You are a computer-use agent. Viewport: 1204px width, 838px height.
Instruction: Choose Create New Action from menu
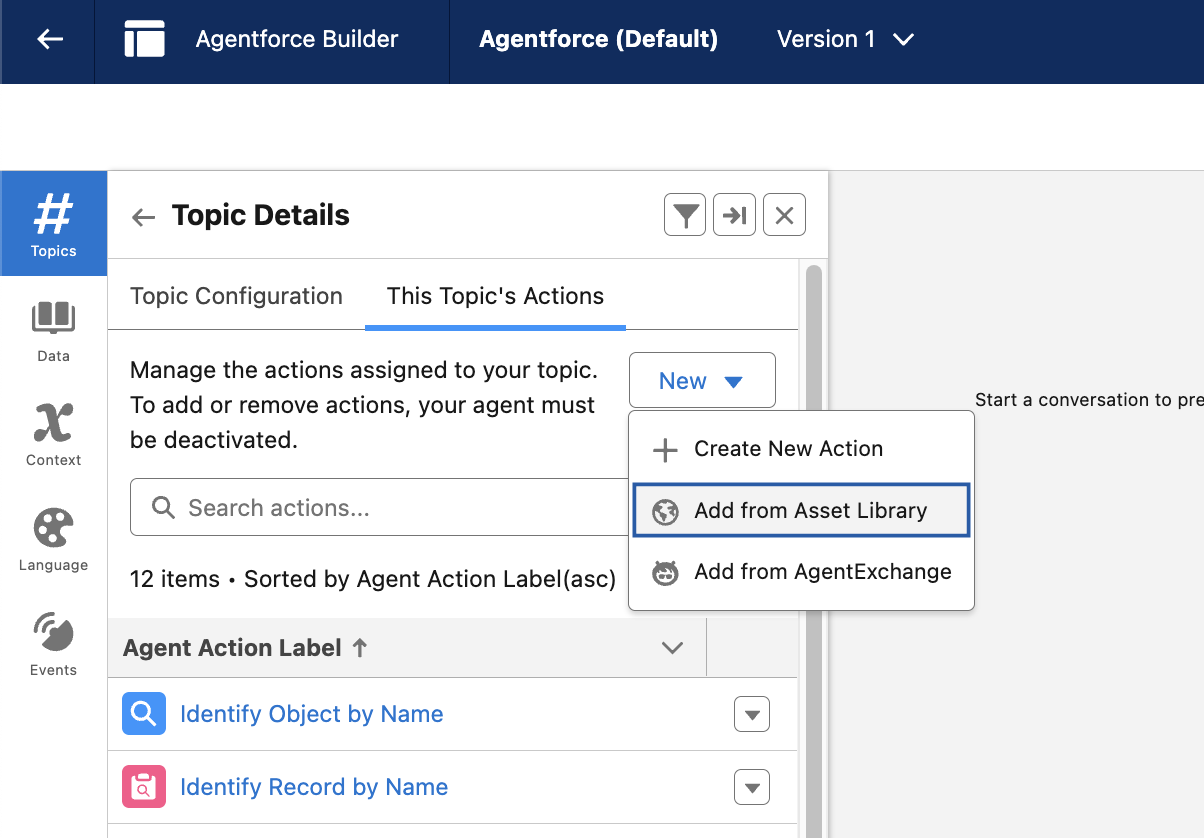pyautogui.click(x=788, y=449)
